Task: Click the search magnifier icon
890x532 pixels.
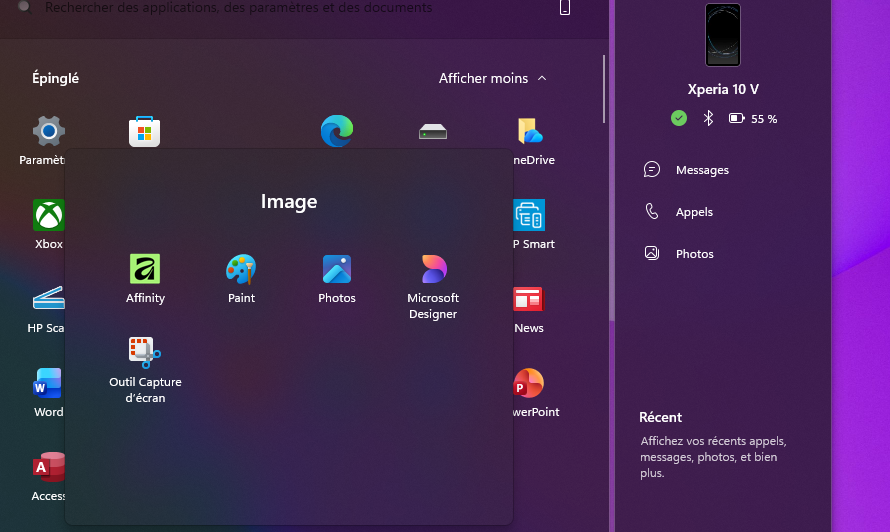Action: click(x=24, y=7)
